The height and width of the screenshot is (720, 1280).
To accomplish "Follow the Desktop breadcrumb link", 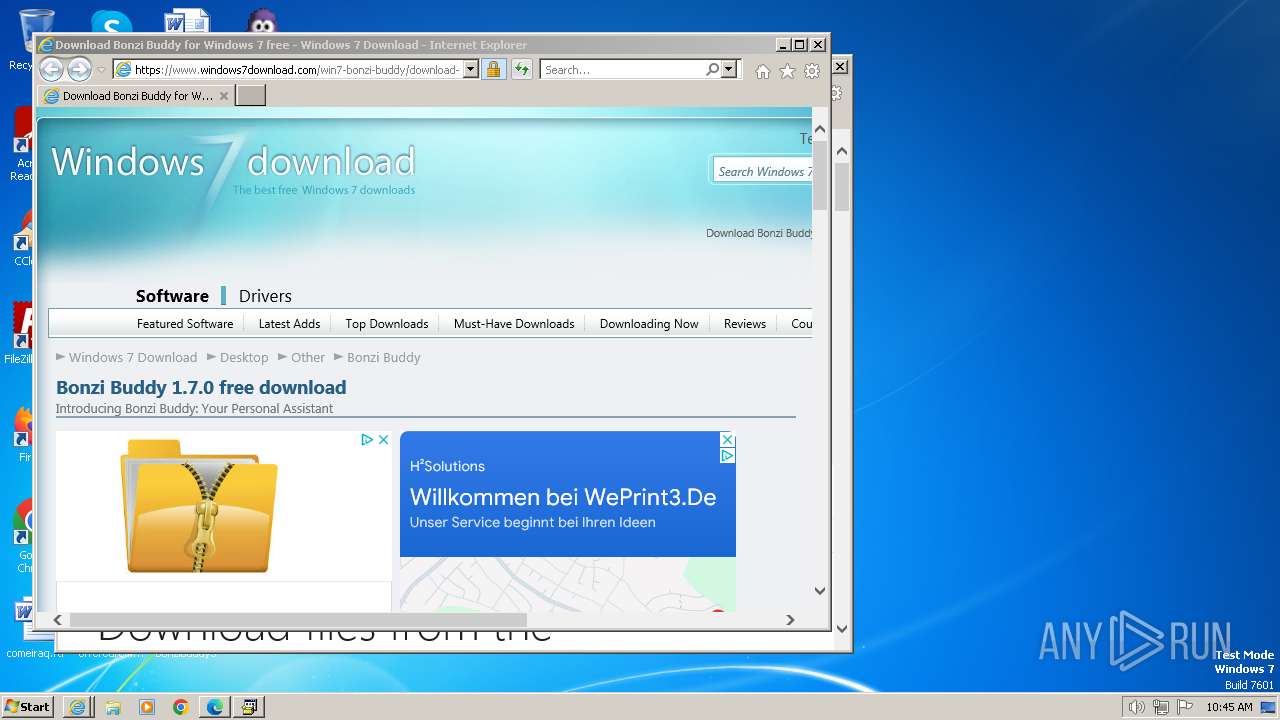I will (x=244, y=357).
